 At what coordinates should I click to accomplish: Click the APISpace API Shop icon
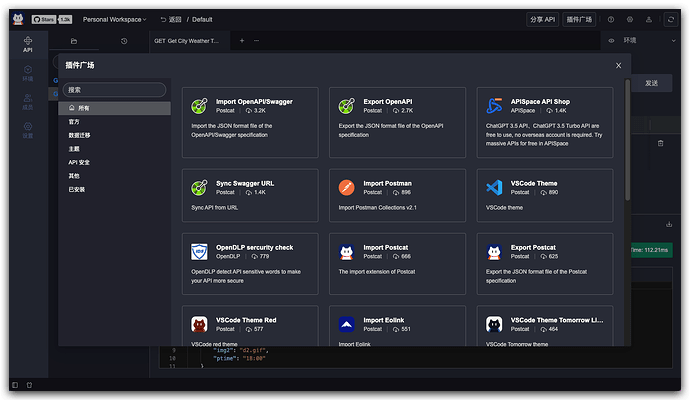[x=493, y=106]
